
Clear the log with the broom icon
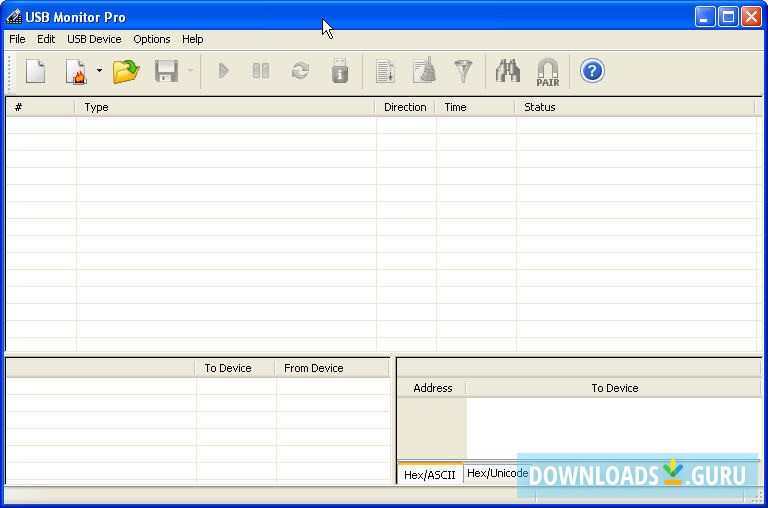(424, 71)
